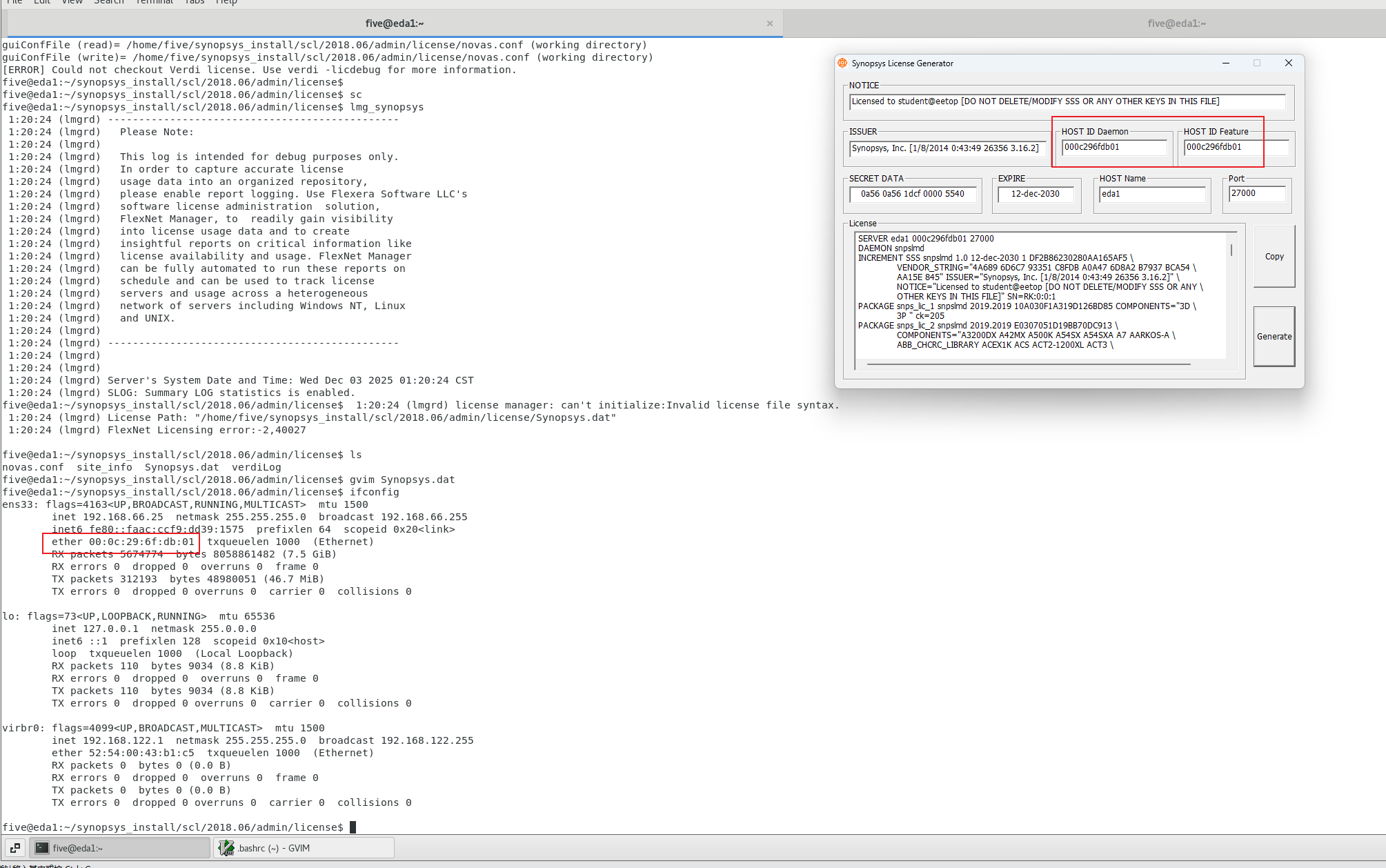The width and height of the screenshot is (1386, 868).
Task: Close the Synopsys License Generator window
Action: [1288, 63]
